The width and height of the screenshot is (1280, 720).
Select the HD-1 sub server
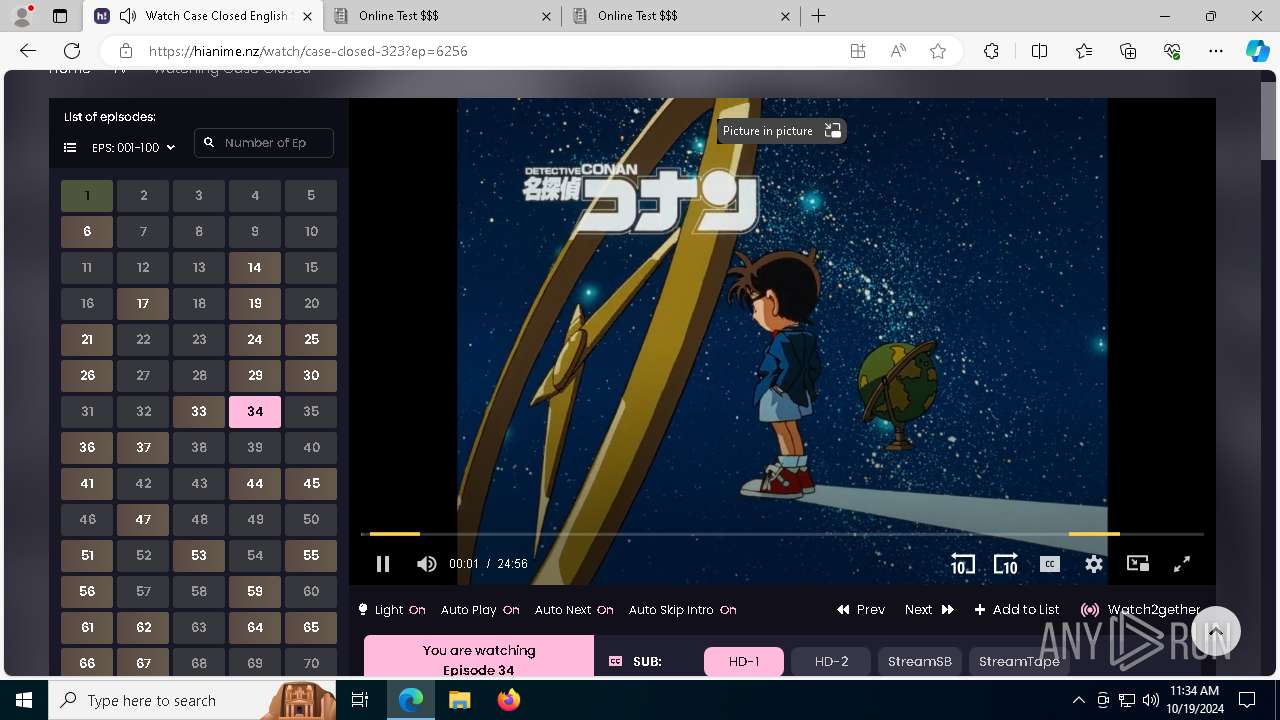pyautogui.click(x=744, y=662)
